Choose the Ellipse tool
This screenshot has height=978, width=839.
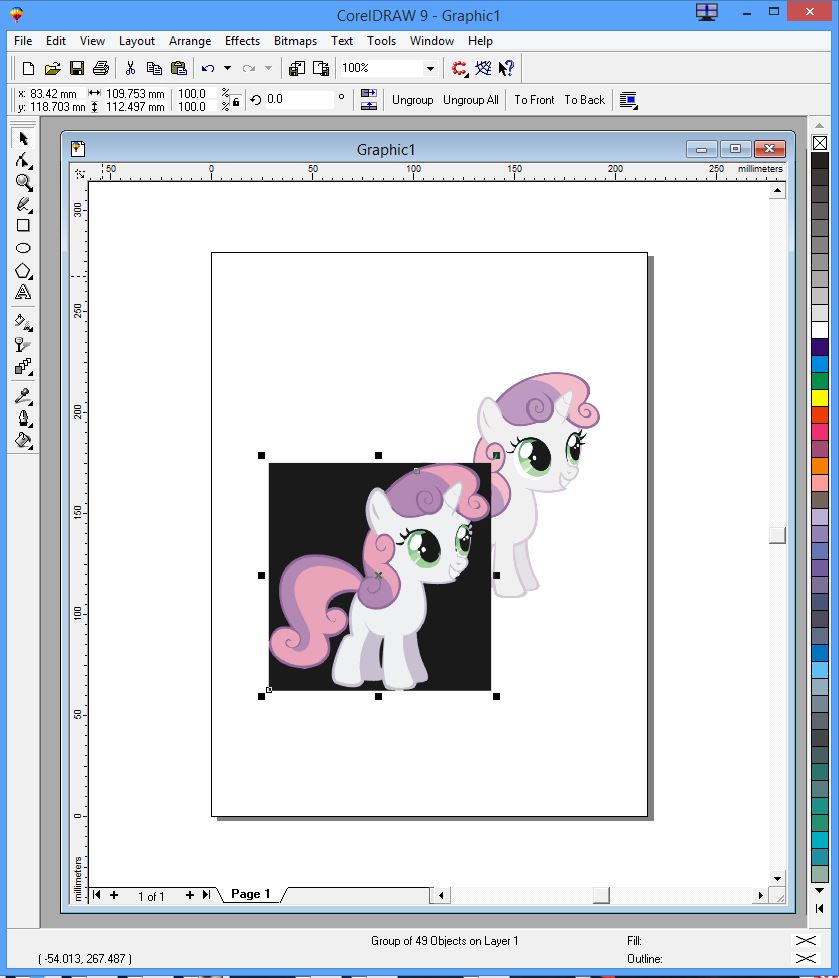(23, 249)
